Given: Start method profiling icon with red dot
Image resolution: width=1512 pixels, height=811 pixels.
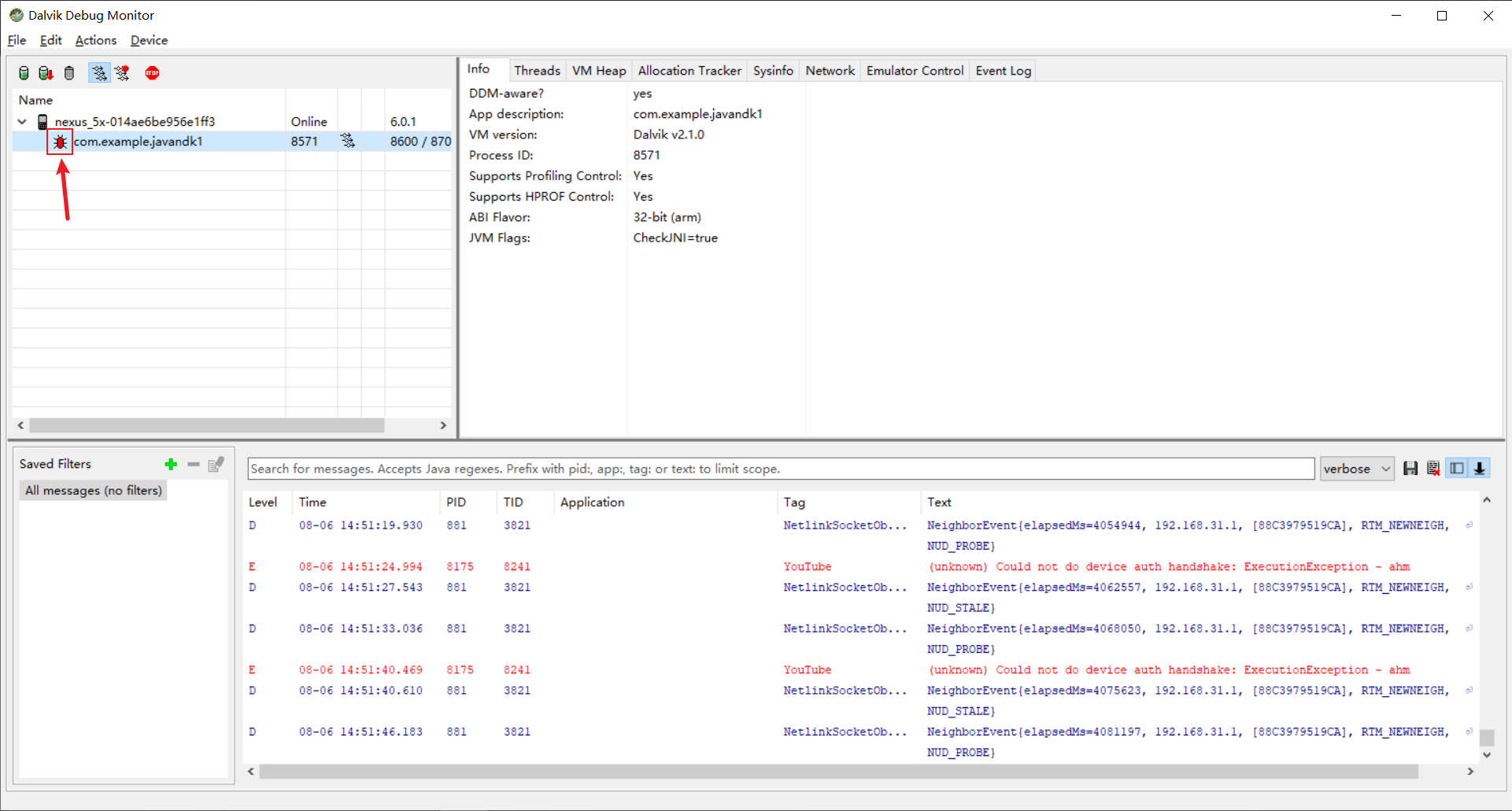Looking at the screenshot, I should tap(122, 73).
